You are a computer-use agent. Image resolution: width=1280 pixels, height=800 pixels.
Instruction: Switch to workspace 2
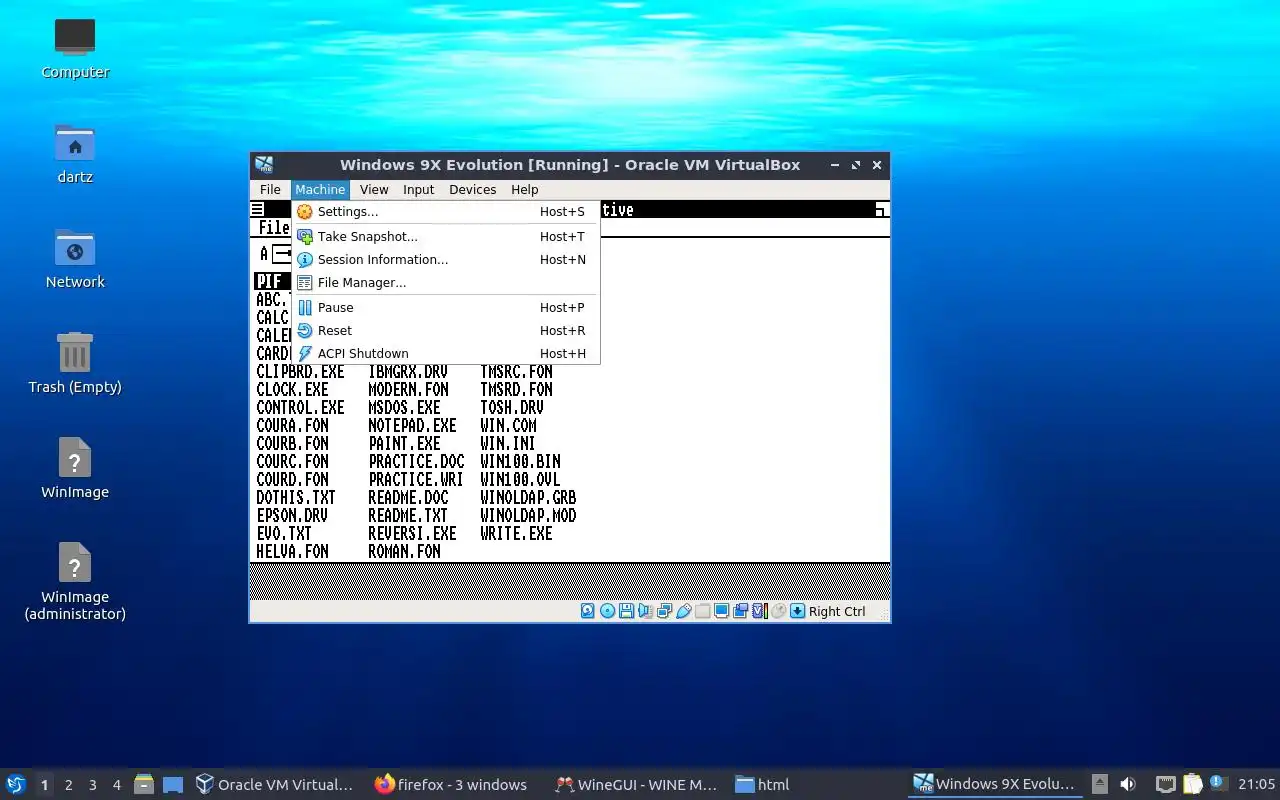tap(68, 785)
